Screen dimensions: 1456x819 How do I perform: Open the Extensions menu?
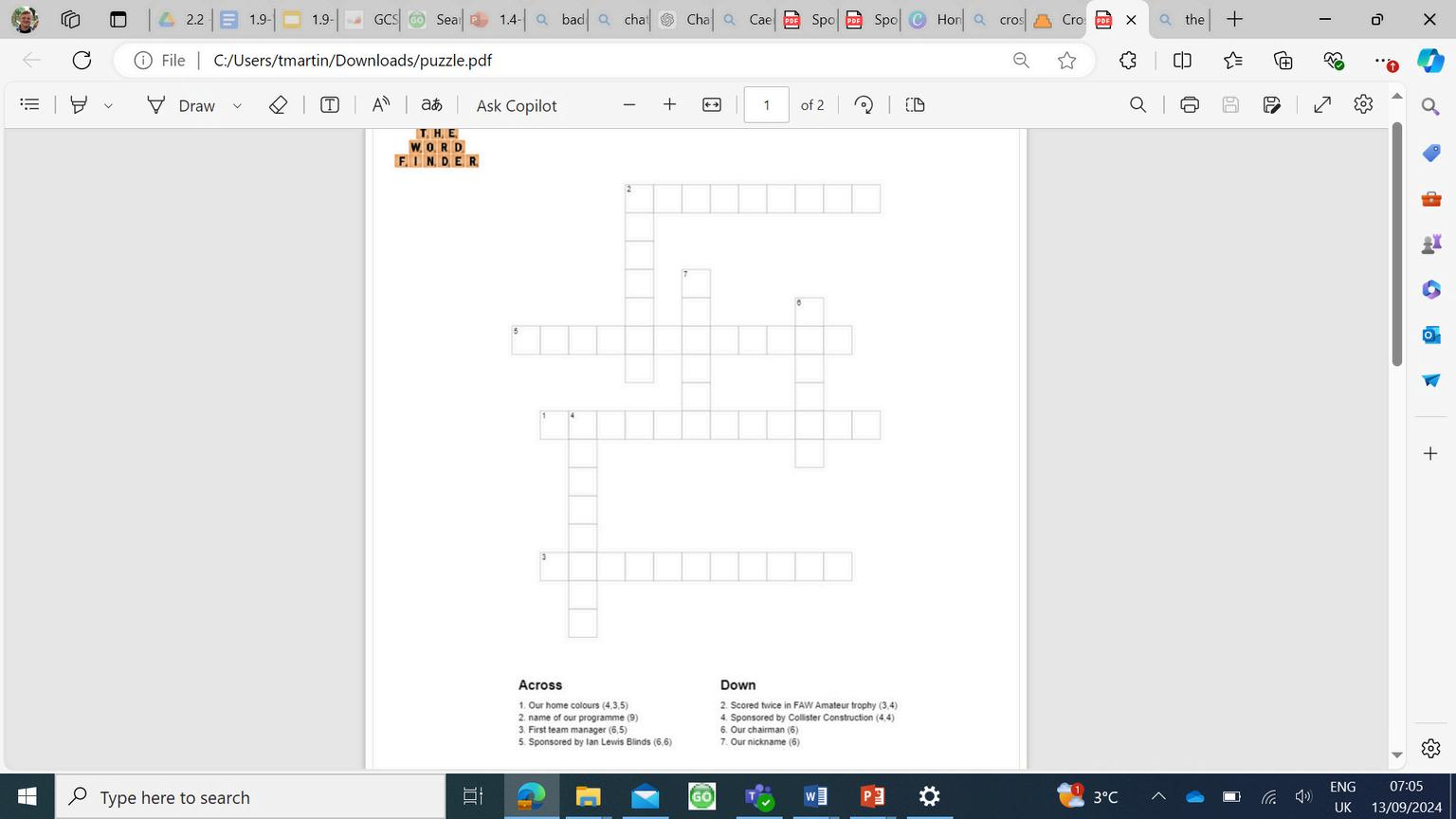click(x=1128, y=60)
